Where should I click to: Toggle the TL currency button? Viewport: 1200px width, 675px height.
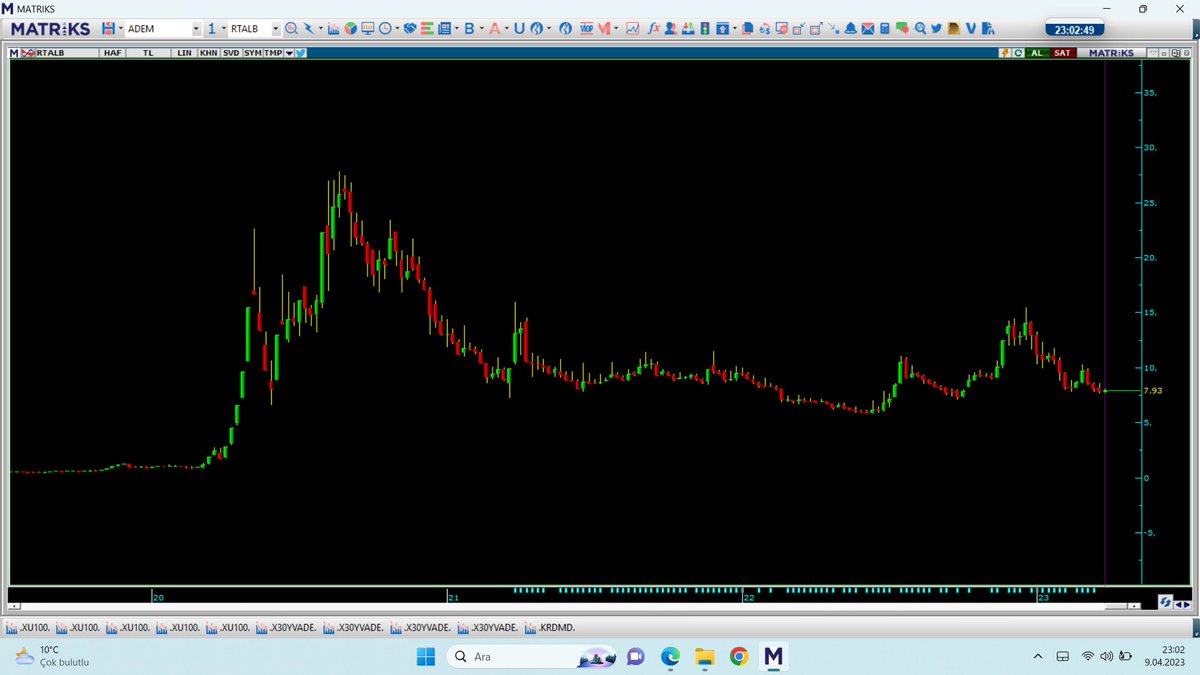point(148,52)
